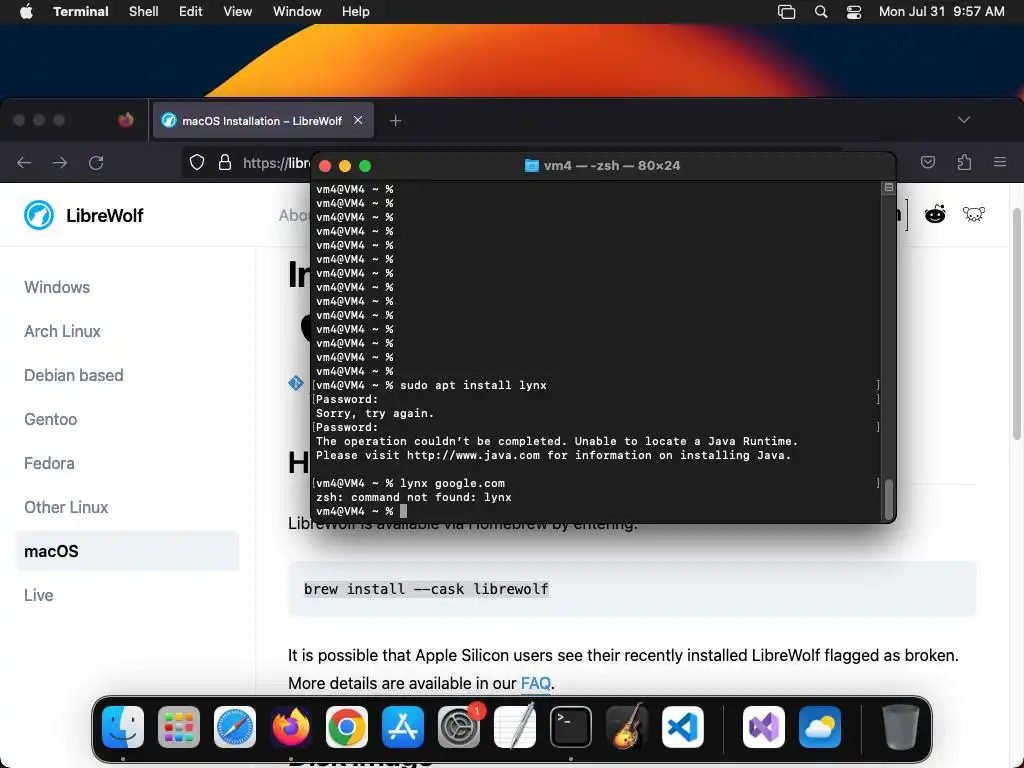
Task: Open TextEdit from the Dock
Action: click(515, 727)
